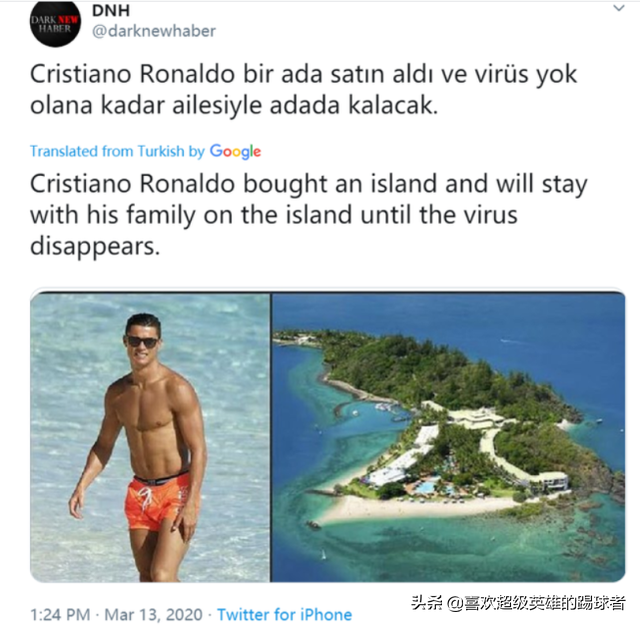640x625 pixels.
Task: Click the resort buildings in island photo
Action: (469, 449)
